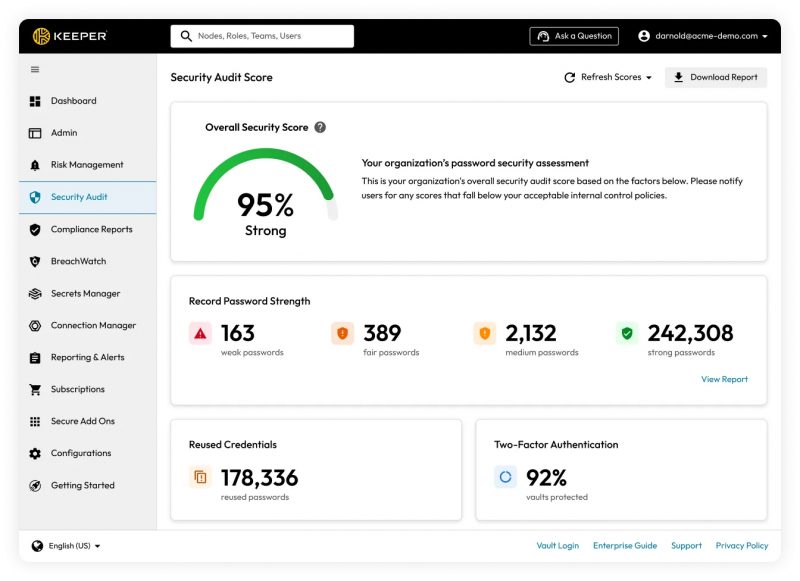Navigate to BreachWatch section
Image resolution: width=800 pixels, height=581 pixels.
[x=88, y=262]
